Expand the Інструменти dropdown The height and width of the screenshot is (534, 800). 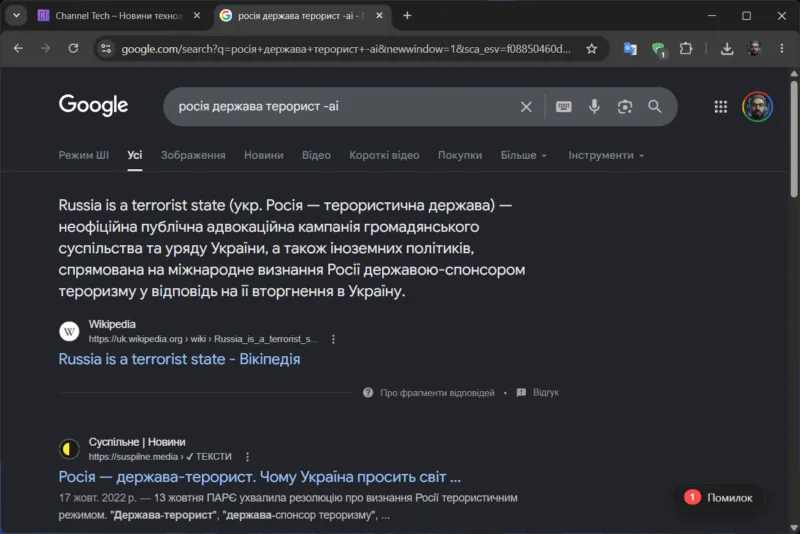(606, 155)
